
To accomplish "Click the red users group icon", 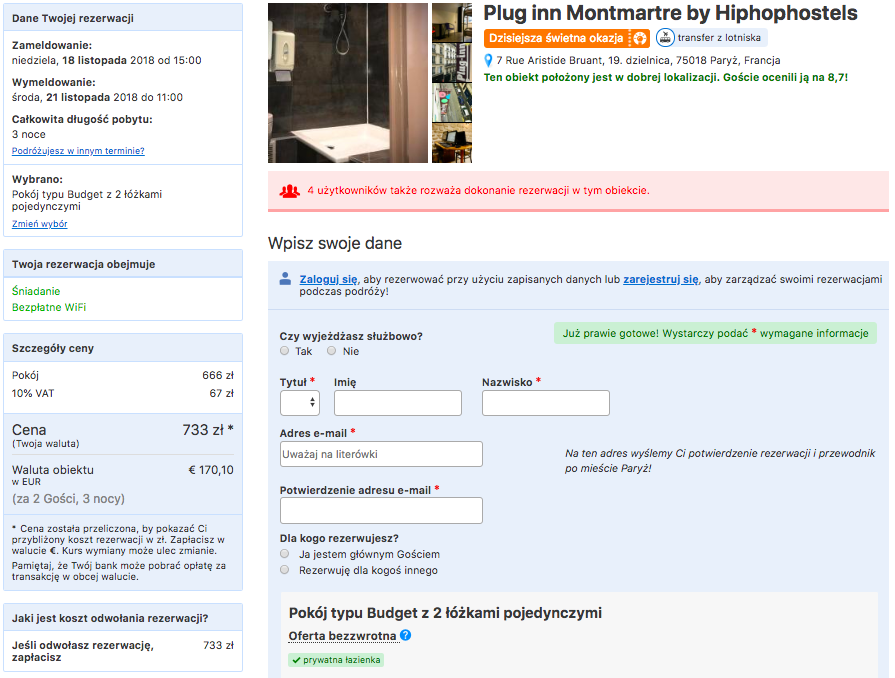I will coord(290,191).
